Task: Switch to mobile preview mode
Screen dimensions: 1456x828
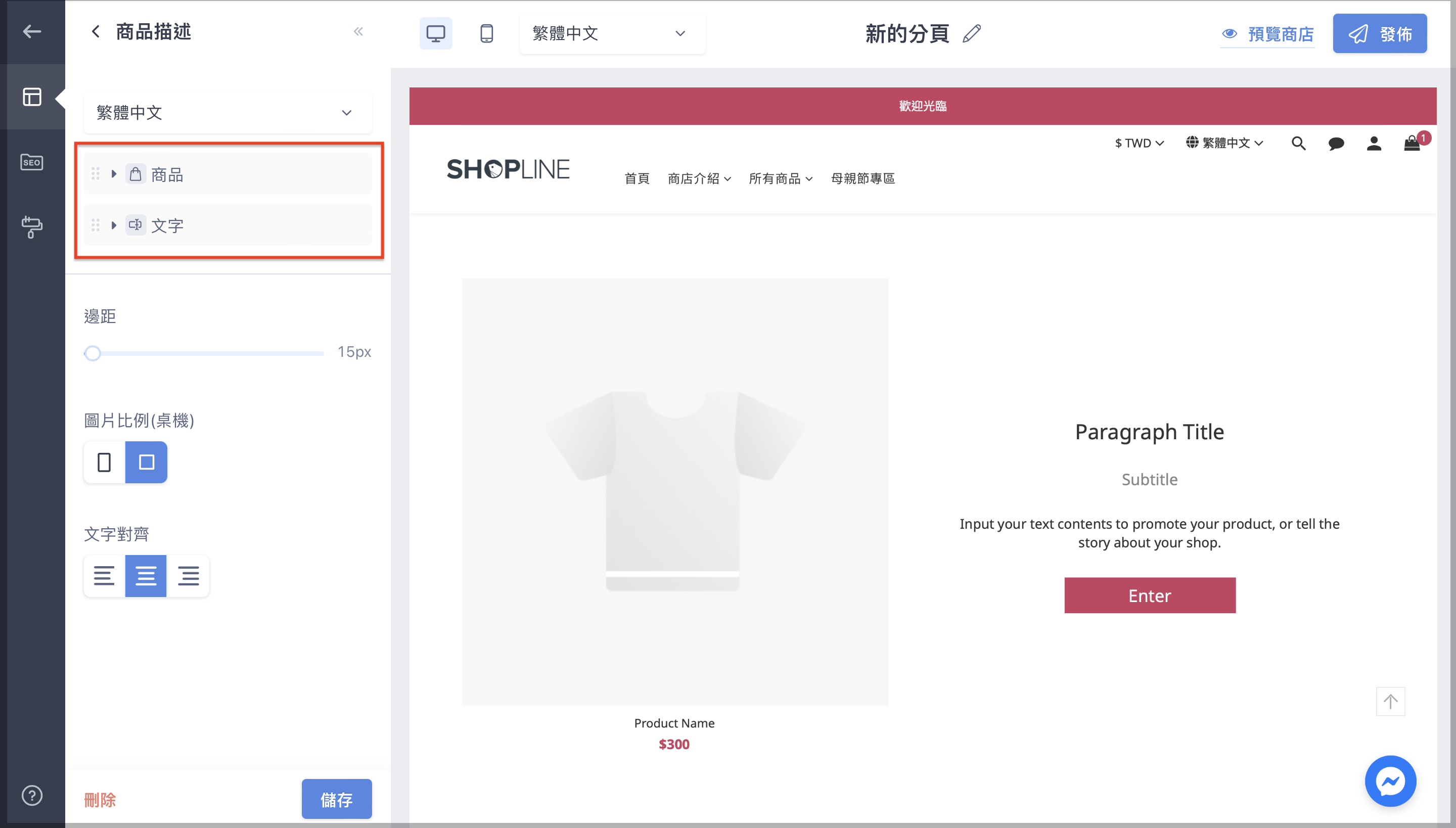Action: click(x=486, y=33)
